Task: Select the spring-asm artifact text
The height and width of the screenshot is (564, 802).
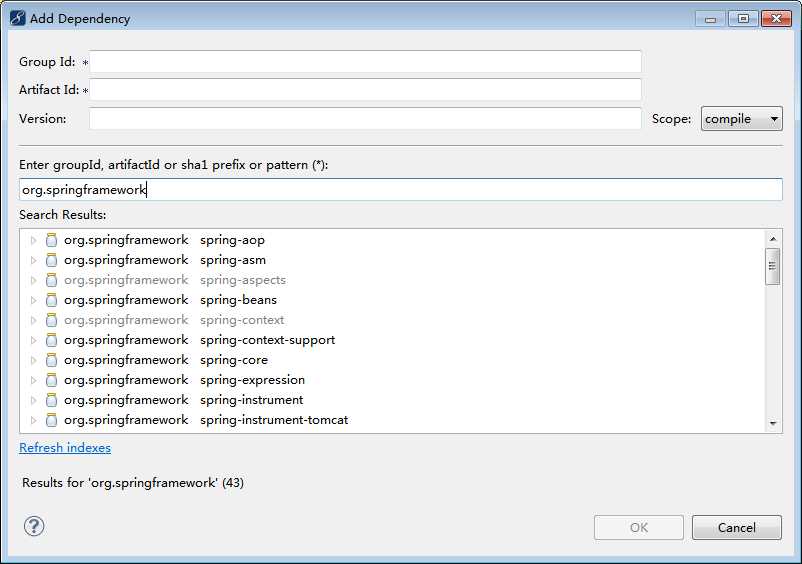Action: pos(233,260)
